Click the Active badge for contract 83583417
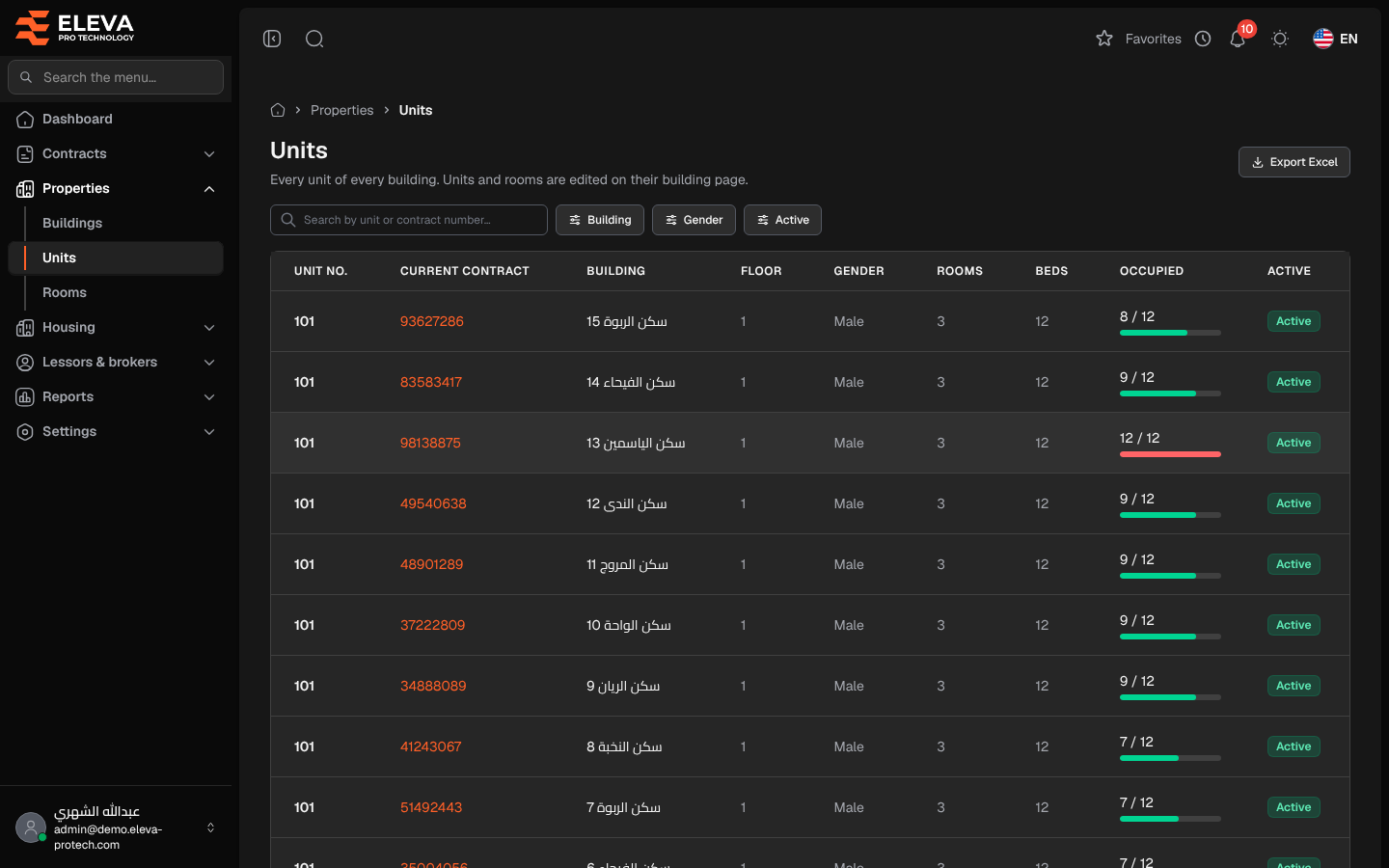Viewport: 1389px width, 868px height. [x=1294, y=382]
